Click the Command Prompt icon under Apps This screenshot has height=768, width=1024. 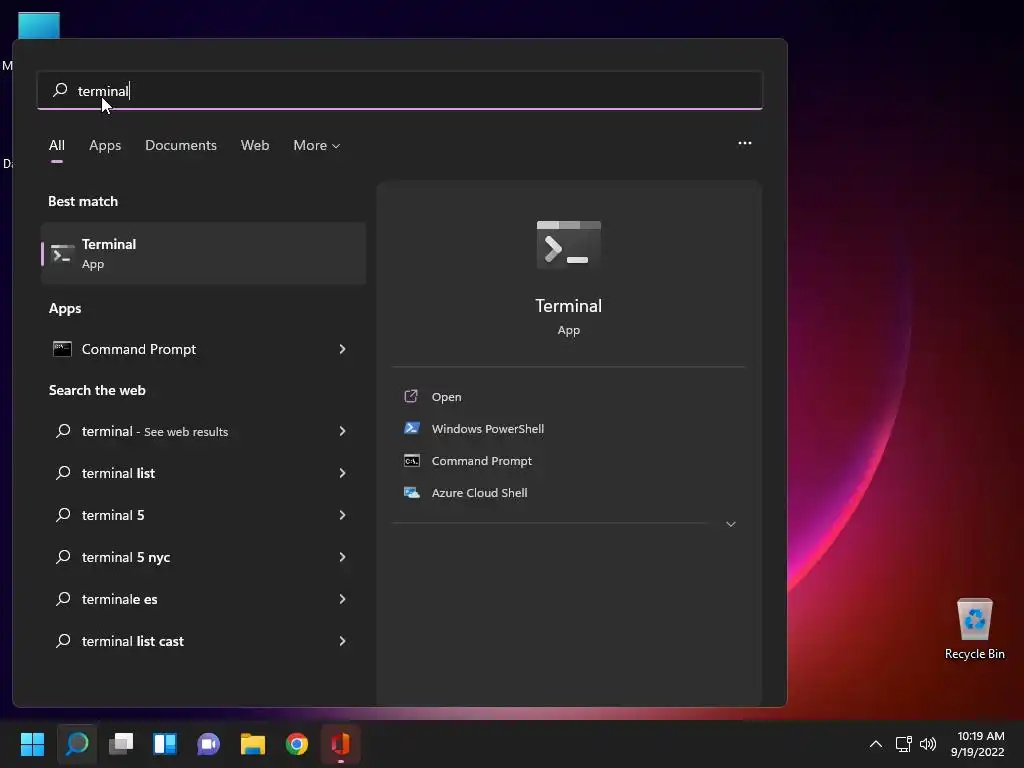click(62, 349)
